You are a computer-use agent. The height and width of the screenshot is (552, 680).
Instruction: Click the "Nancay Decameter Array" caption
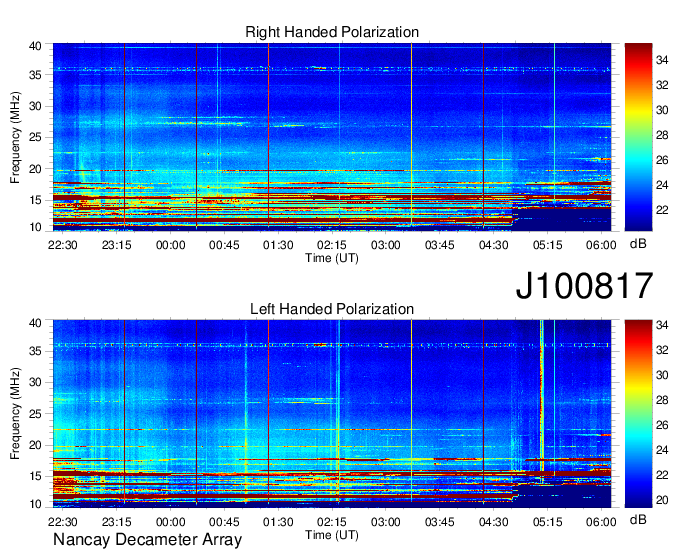(147, 539)
